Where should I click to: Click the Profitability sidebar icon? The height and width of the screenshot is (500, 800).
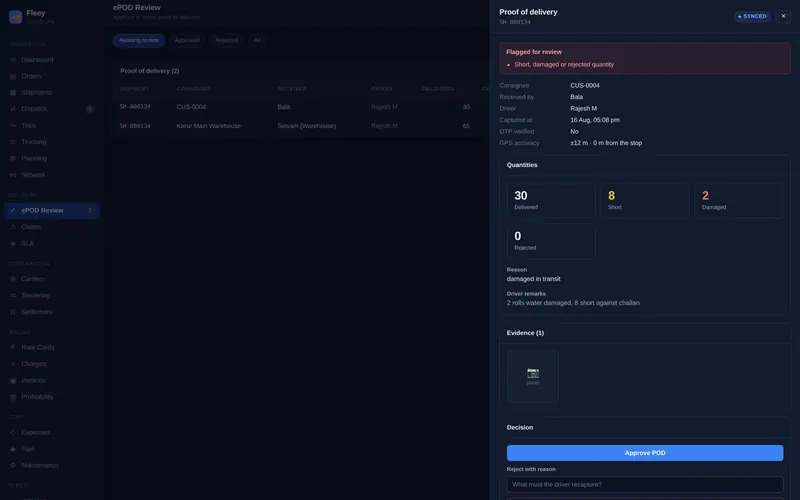pyautogui.click(x=13, y=397)
